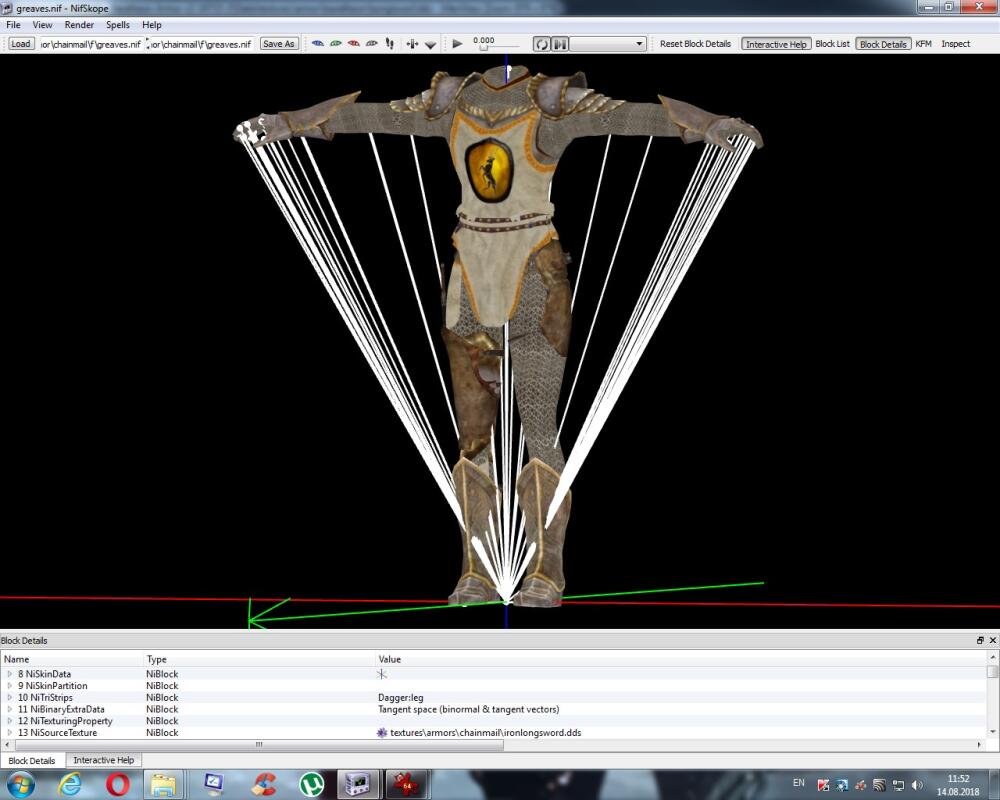Image resolution: width=1000 pixels, height=800 pixels.
Task: Open the View menu
Action: click(x=42, y=25)
